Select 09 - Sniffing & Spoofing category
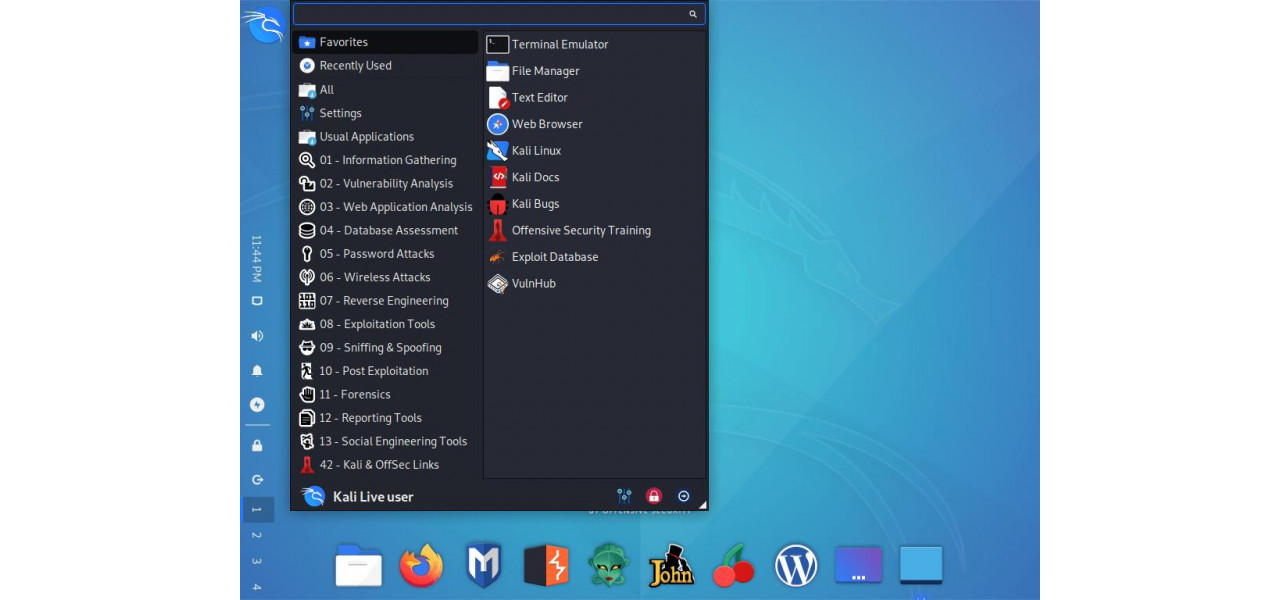The image size is (1280, 600). point(385,348)
